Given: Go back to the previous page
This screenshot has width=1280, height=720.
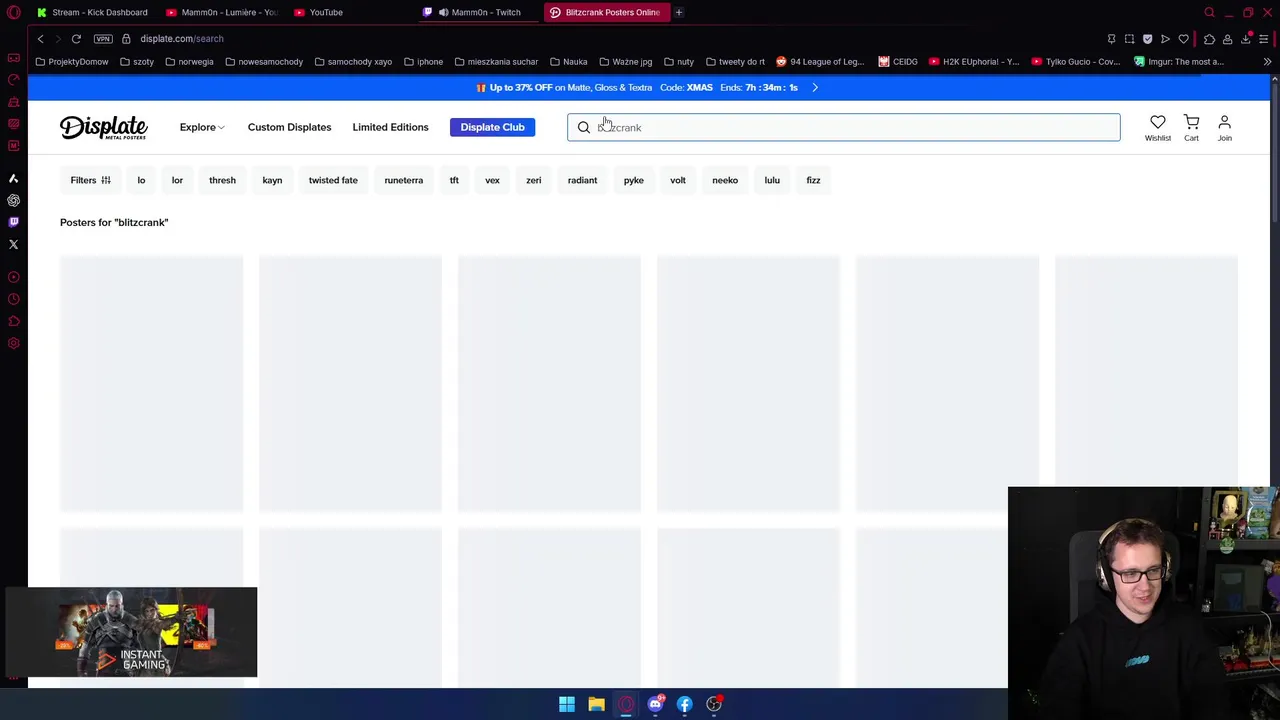Looking at the screenshot, I should (x=40, y=39).
